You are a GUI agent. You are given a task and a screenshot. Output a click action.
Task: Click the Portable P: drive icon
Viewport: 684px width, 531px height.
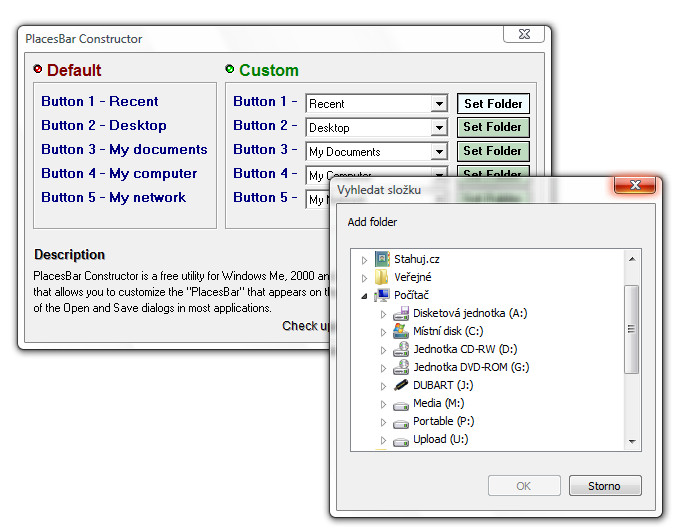click(401, 424)
